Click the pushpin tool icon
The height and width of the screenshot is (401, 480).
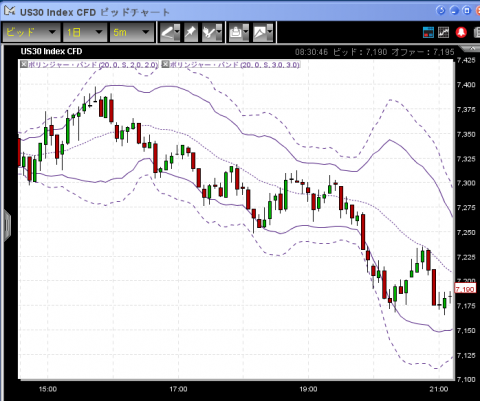pos(190,32)
